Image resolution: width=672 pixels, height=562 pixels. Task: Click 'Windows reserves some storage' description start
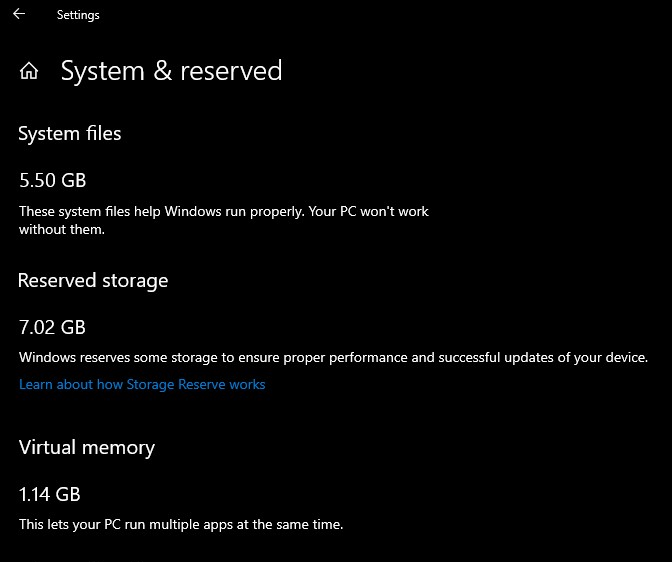pyautogui.click(x=110, y=357)
